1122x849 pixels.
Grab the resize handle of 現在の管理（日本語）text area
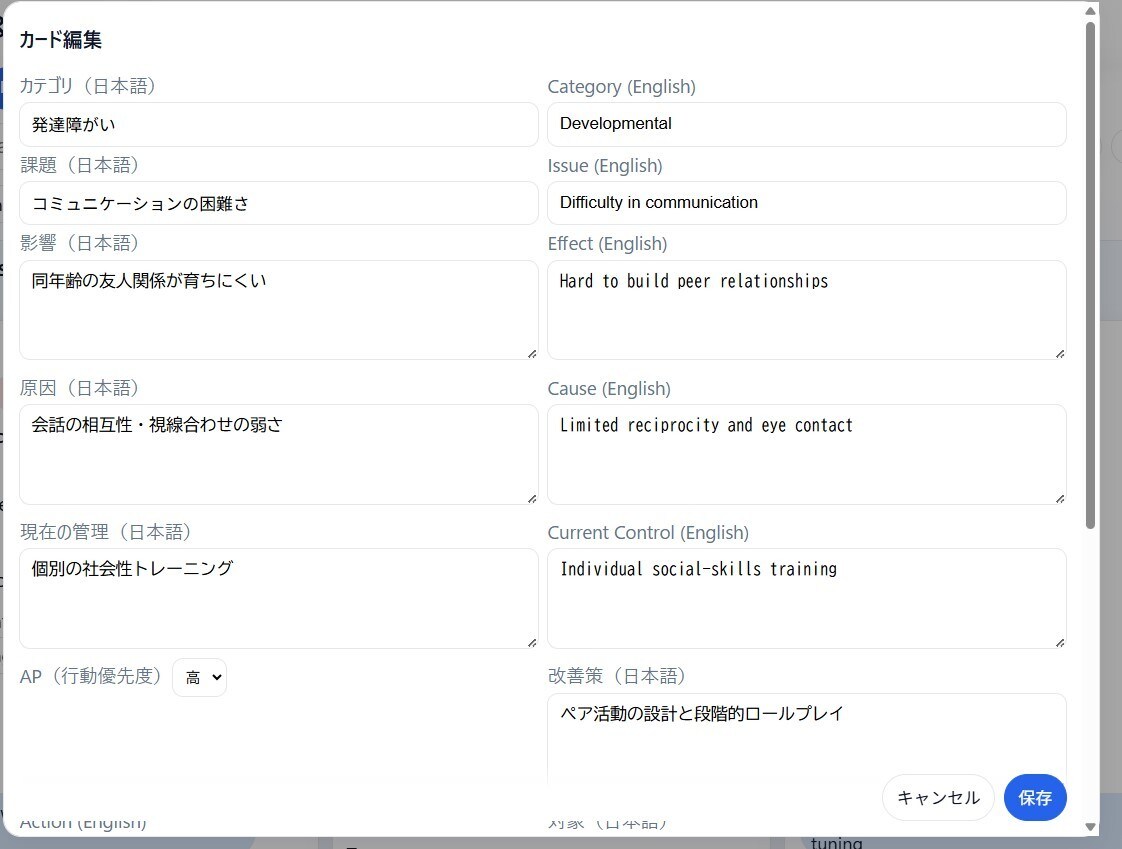pos(532,642)
